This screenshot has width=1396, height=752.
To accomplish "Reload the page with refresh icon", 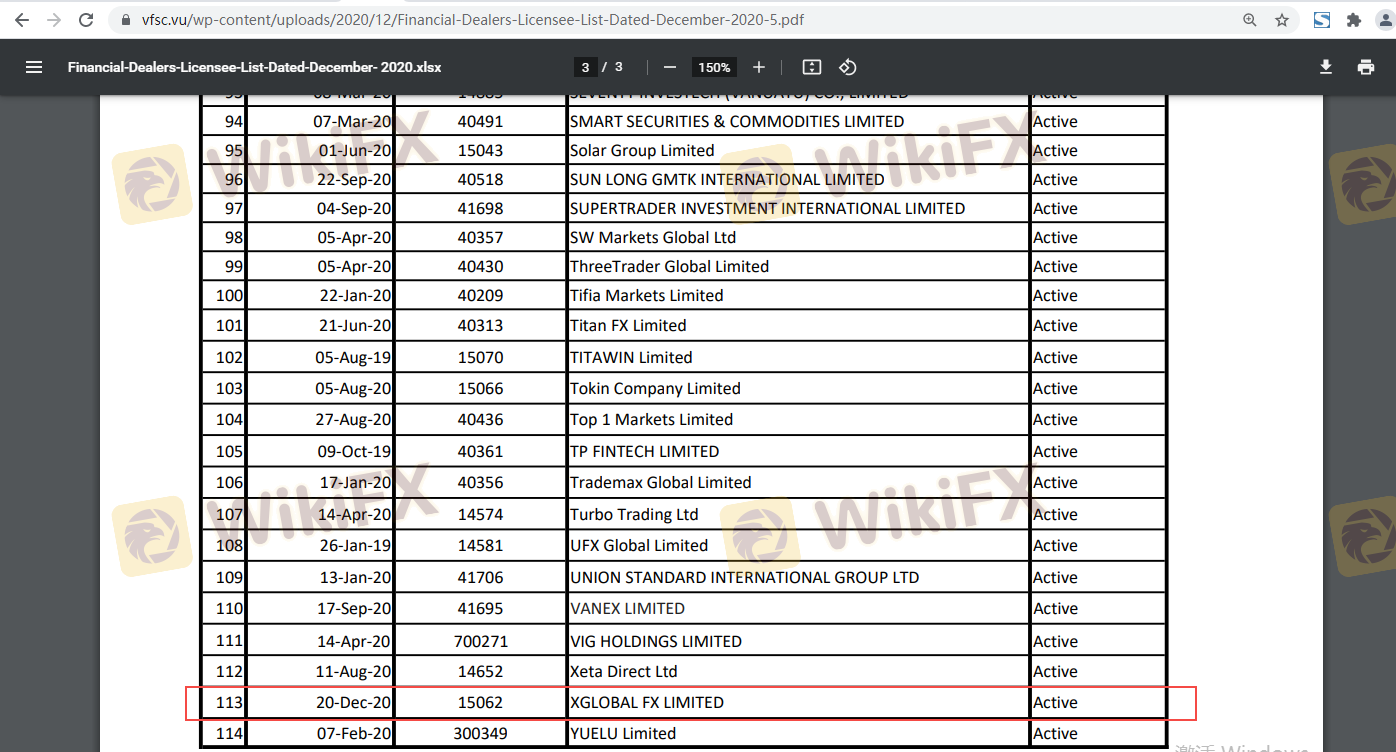I will [86, 20].
